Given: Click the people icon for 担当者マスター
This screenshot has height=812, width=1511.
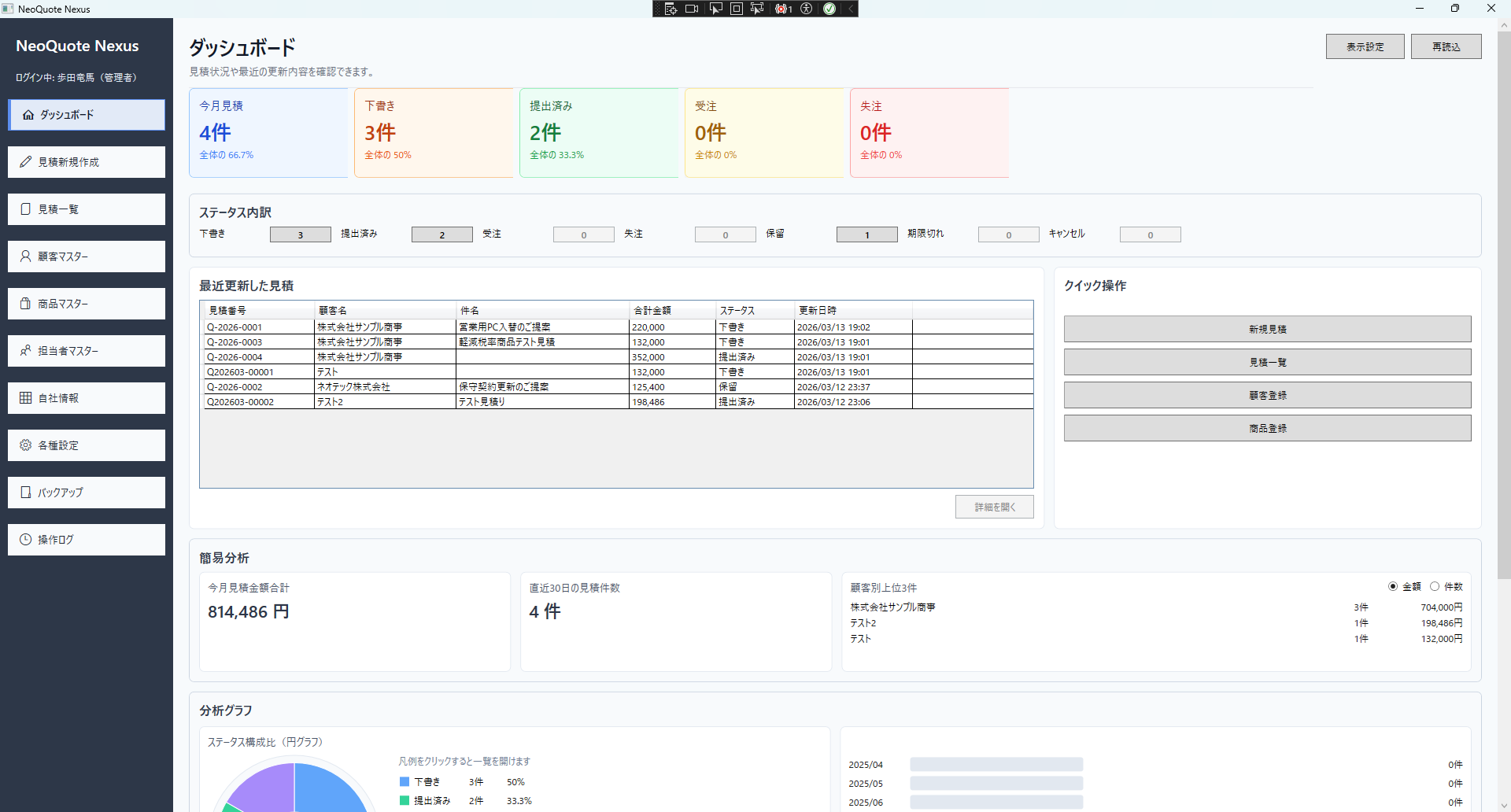Looking at the screenshot, I should (26, 351).
